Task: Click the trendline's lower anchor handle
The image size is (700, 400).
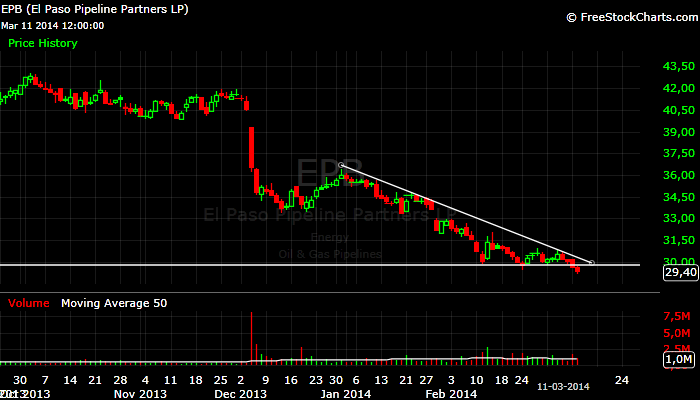Action: [x=592, y=262]
